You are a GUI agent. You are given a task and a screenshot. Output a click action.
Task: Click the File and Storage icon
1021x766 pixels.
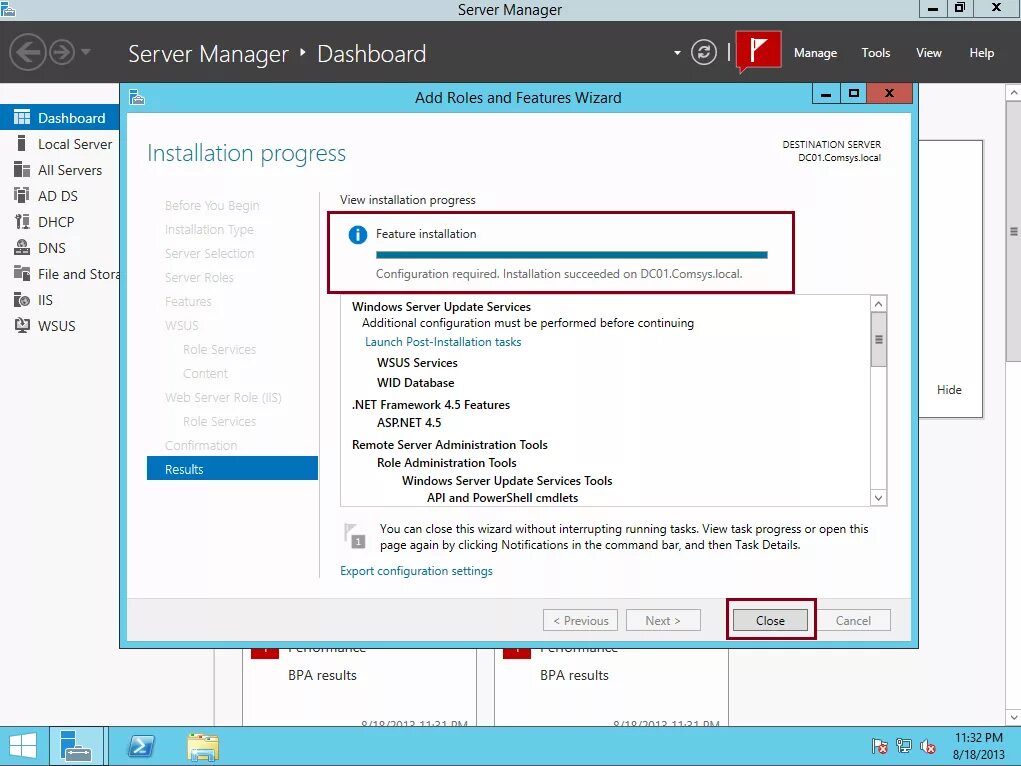21,274
